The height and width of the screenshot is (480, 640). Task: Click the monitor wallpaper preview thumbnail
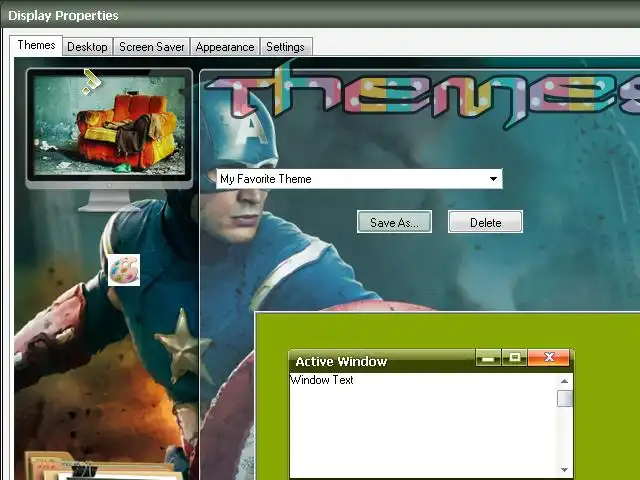point(109,126)
